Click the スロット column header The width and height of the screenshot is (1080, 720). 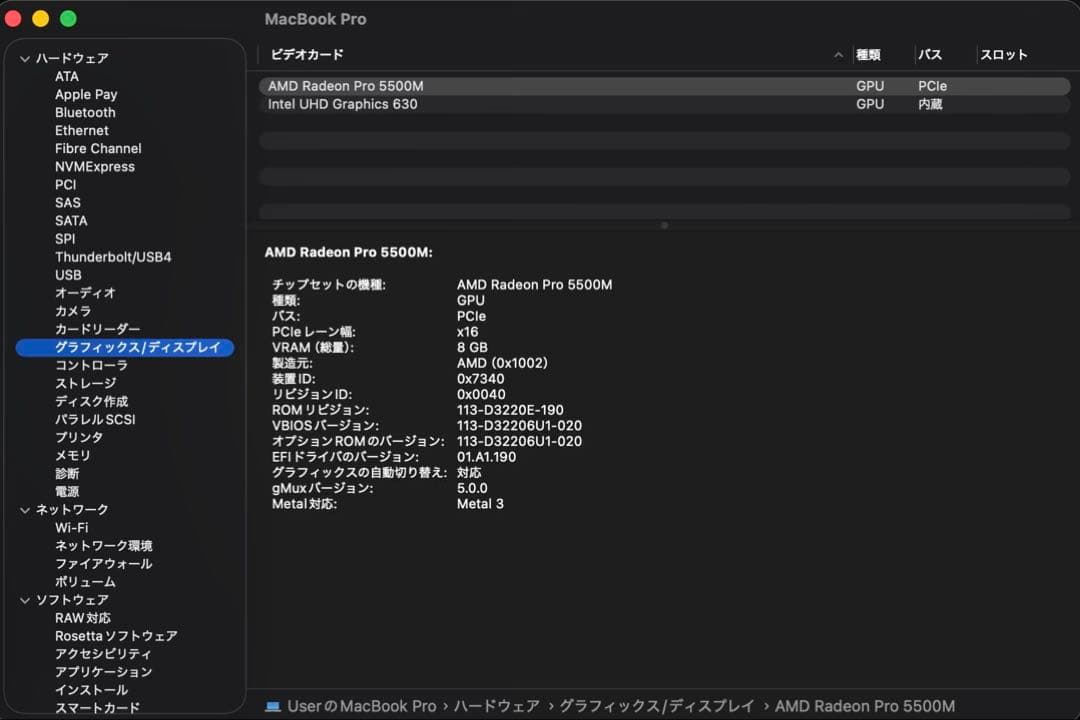coord(1004,55)
